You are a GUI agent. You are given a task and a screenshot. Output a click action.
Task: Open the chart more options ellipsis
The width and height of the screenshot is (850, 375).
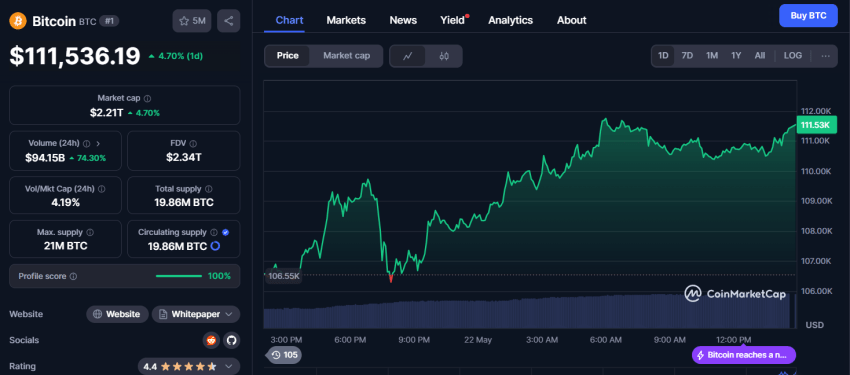pyautogui.click(x=826, y=56)
